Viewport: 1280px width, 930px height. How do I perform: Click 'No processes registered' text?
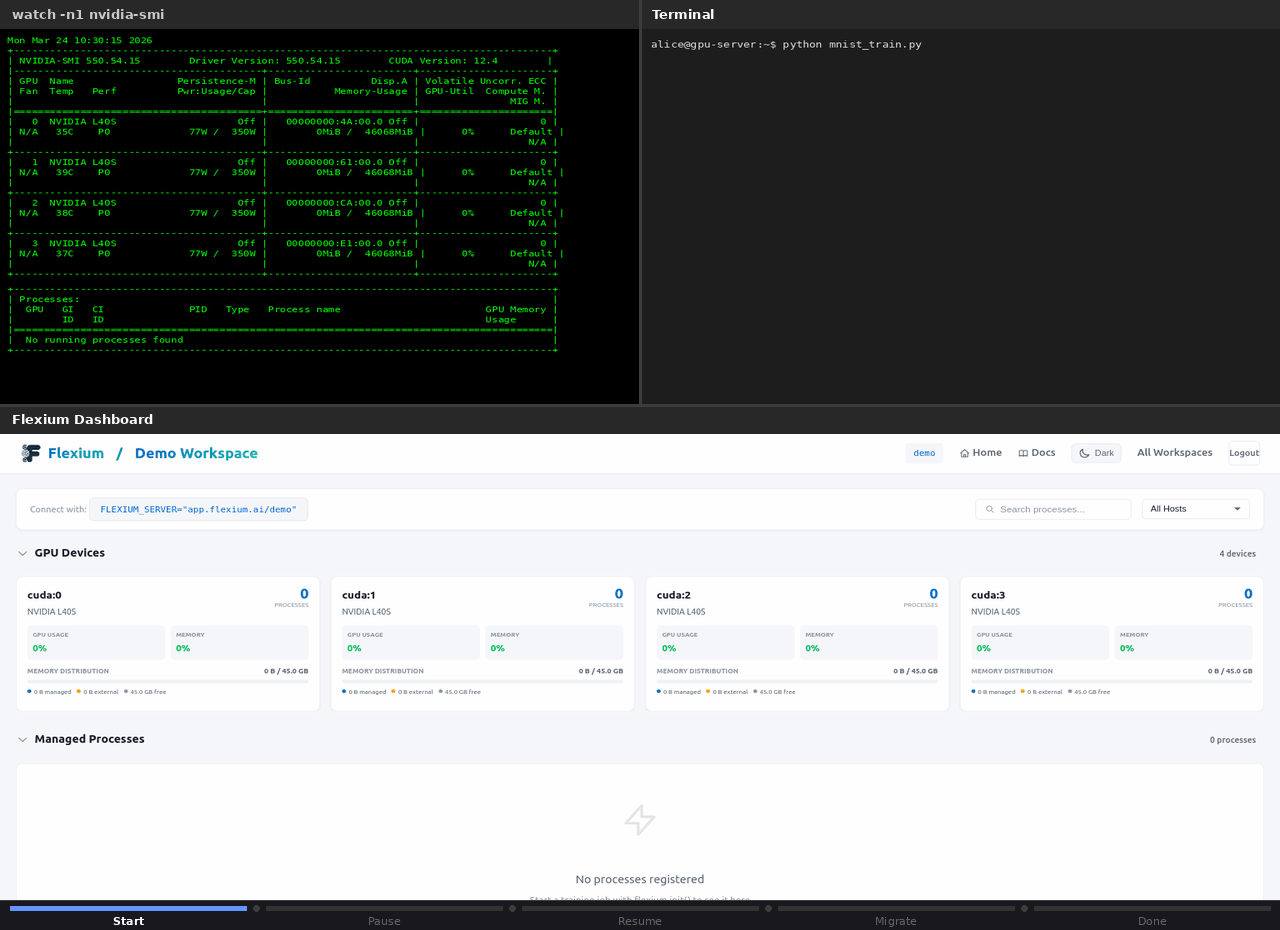pos(640,879)
